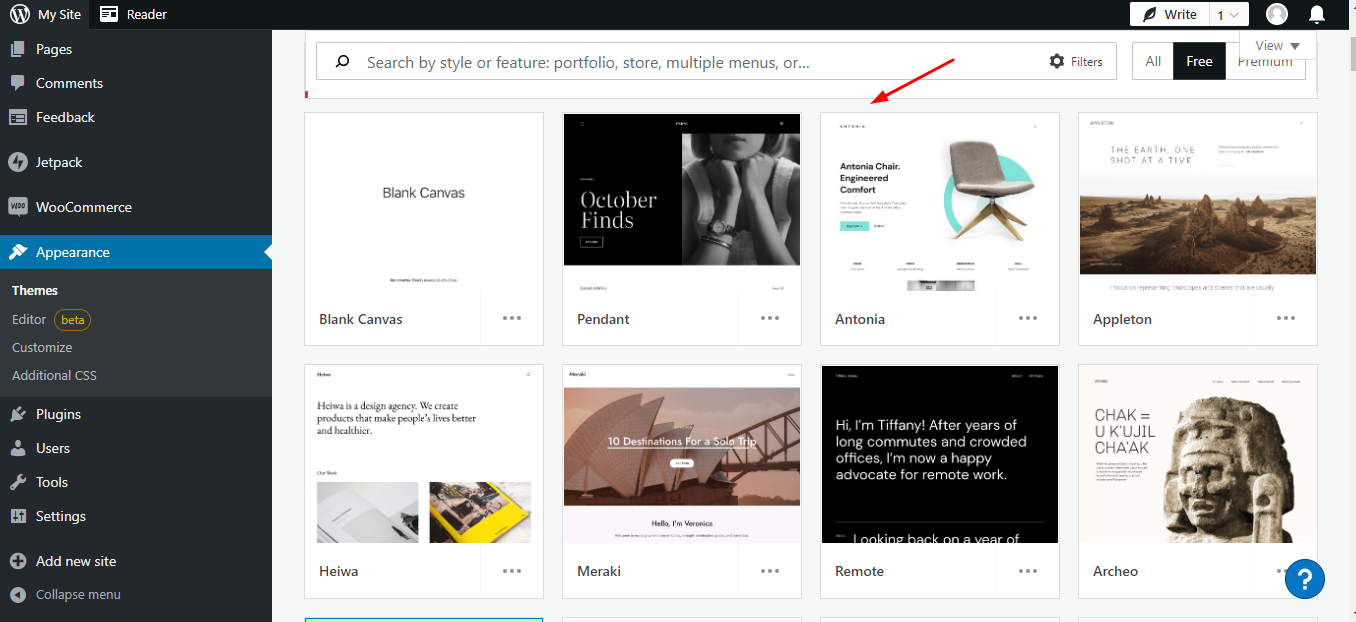This screenshot has height=622, width=1356.
Task: Open the Archeo statue theme thumbnail
Action: [x=1198, y=455]
